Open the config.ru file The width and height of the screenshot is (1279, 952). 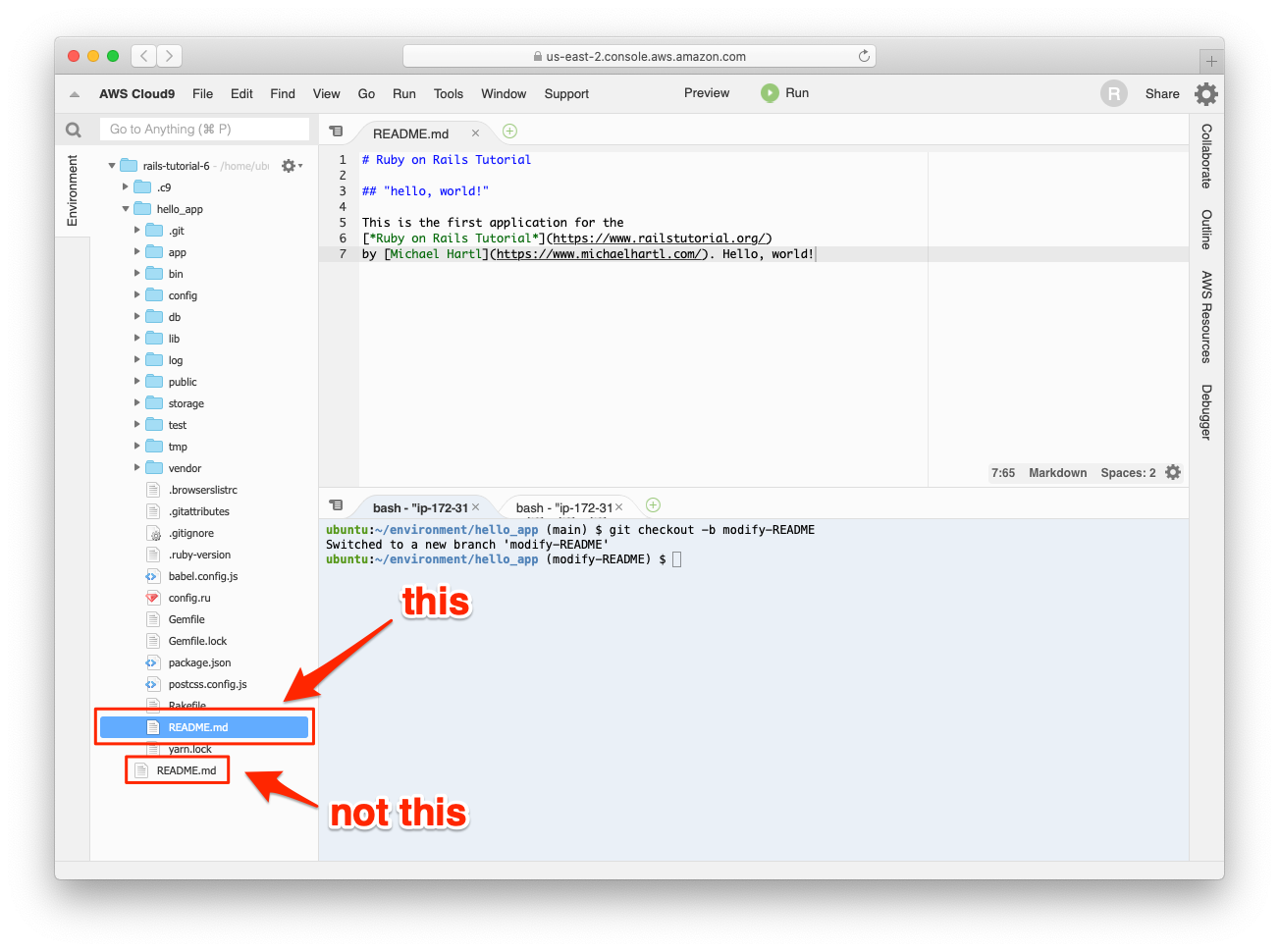[189, 598]
